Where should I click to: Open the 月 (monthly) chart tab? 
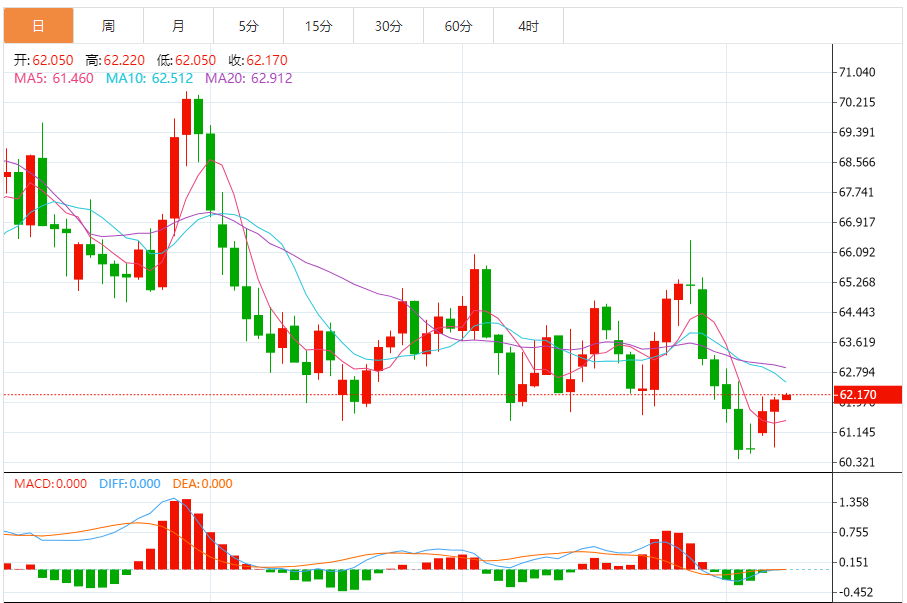point(178,26)
